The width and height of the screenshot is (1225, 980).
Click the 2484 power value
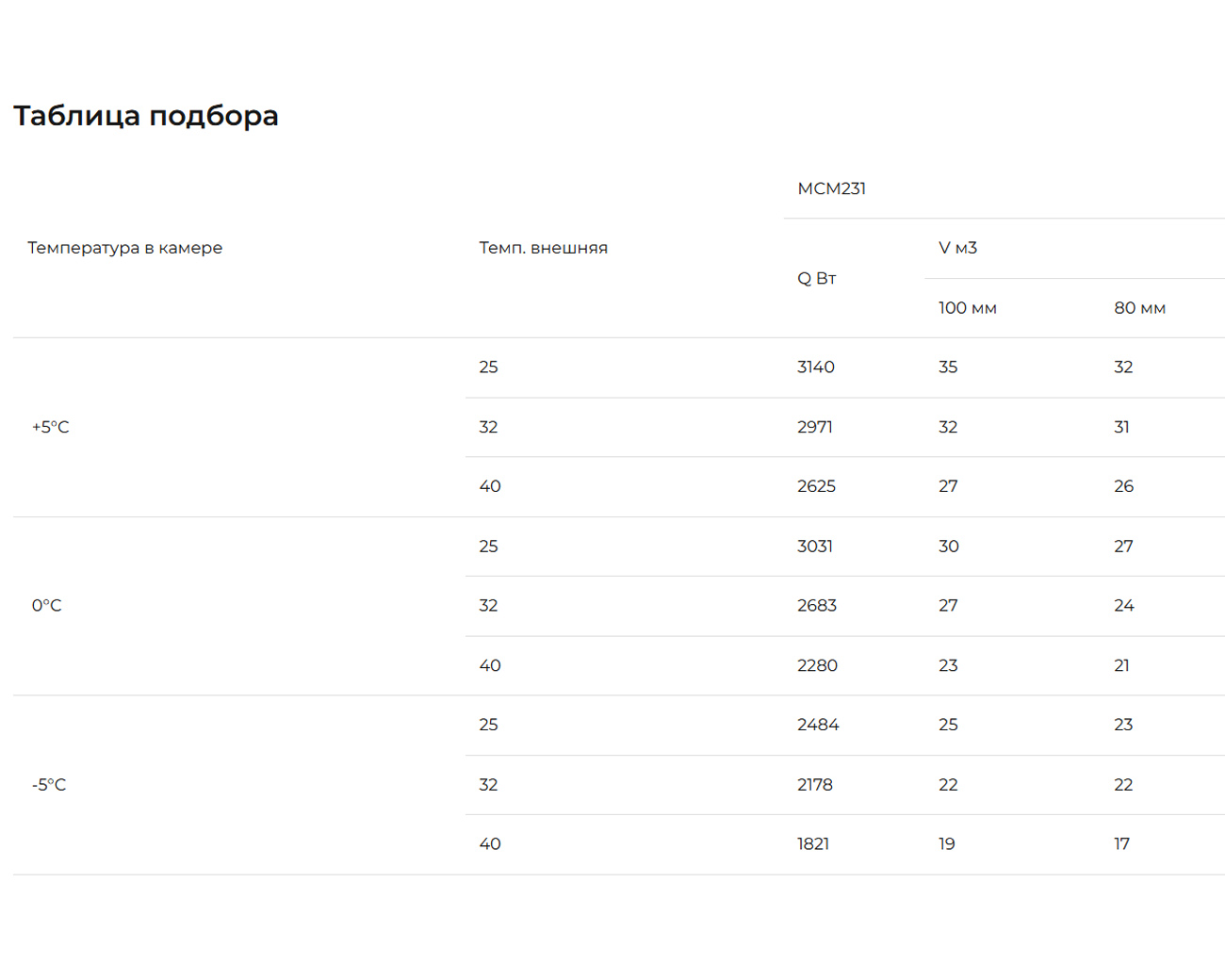817,725
